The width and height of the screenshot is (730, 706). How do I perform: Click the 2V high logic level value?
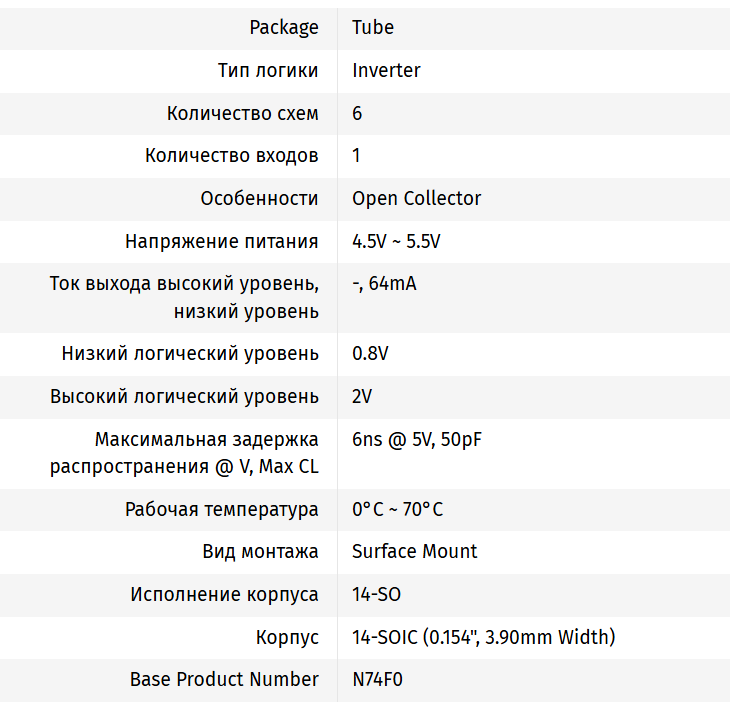(x=362, y=397)
